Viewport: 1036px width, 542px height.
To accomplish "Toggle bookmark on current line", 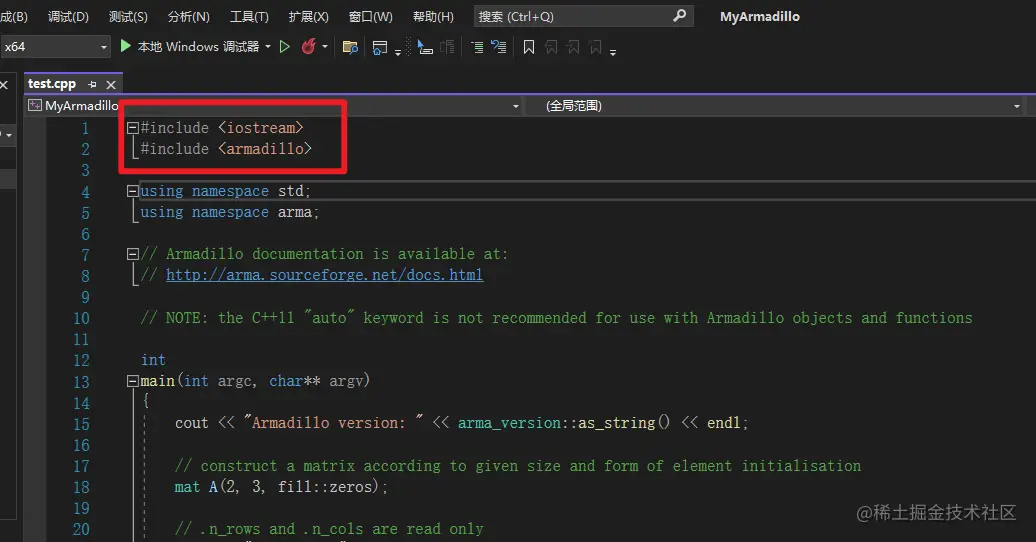I will [529, 47].
